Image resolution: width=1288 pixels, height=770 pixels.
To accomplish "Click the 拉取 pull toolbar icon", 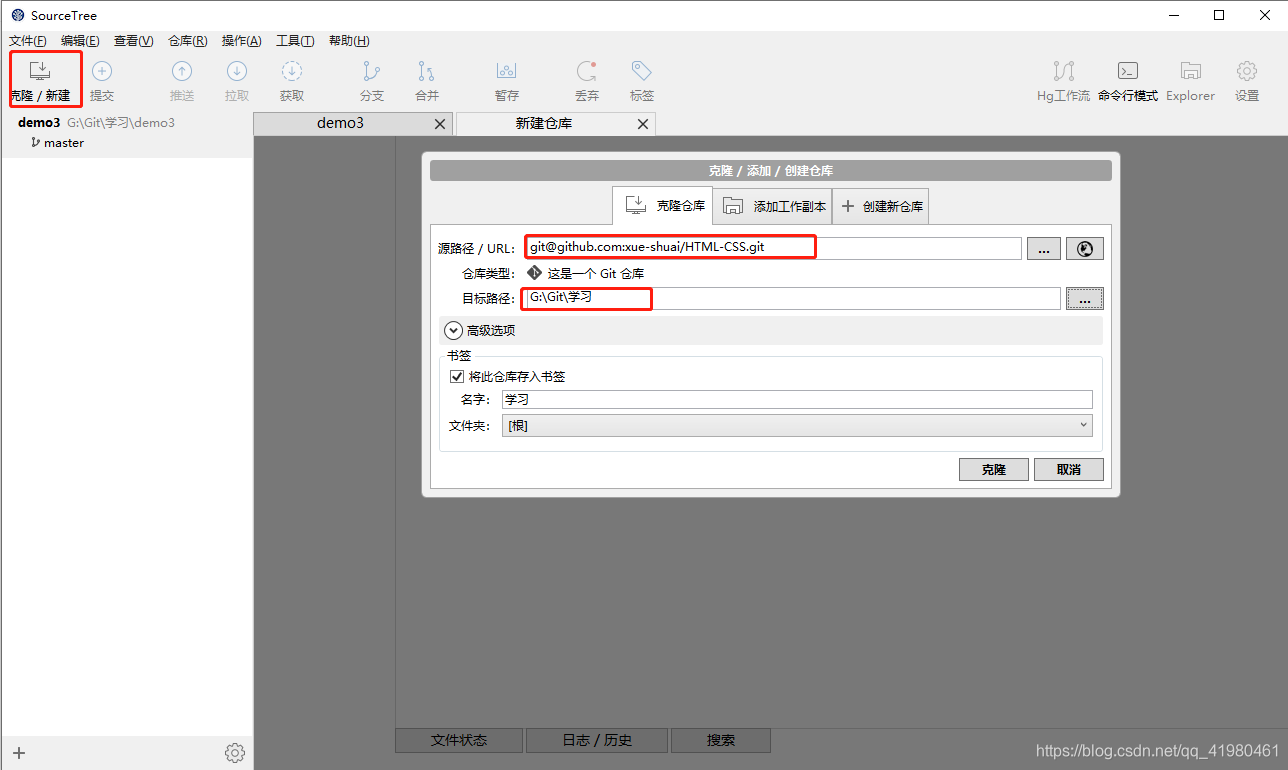I will pos(237,71).
